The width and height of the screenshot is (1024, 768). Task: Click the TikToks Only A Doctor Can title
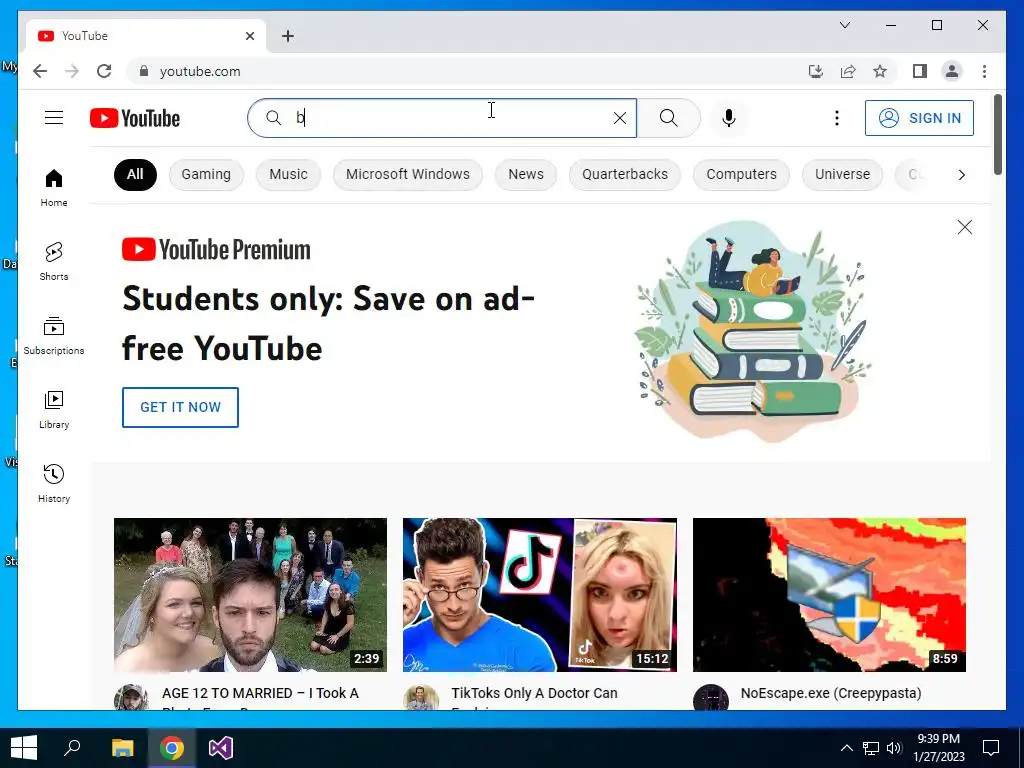click(534, 693)
